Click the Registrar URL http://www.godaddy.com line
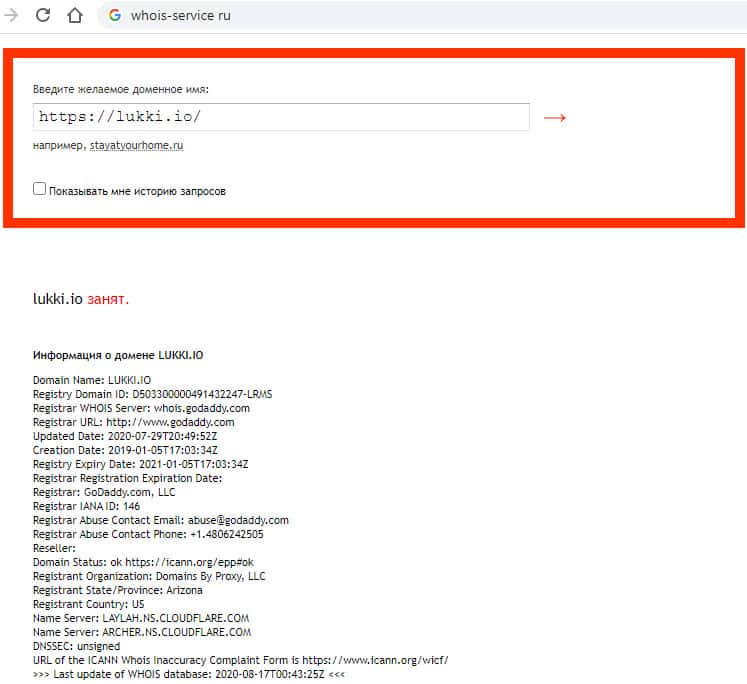This screenshot has width=747, height=684. coord(133,422)
